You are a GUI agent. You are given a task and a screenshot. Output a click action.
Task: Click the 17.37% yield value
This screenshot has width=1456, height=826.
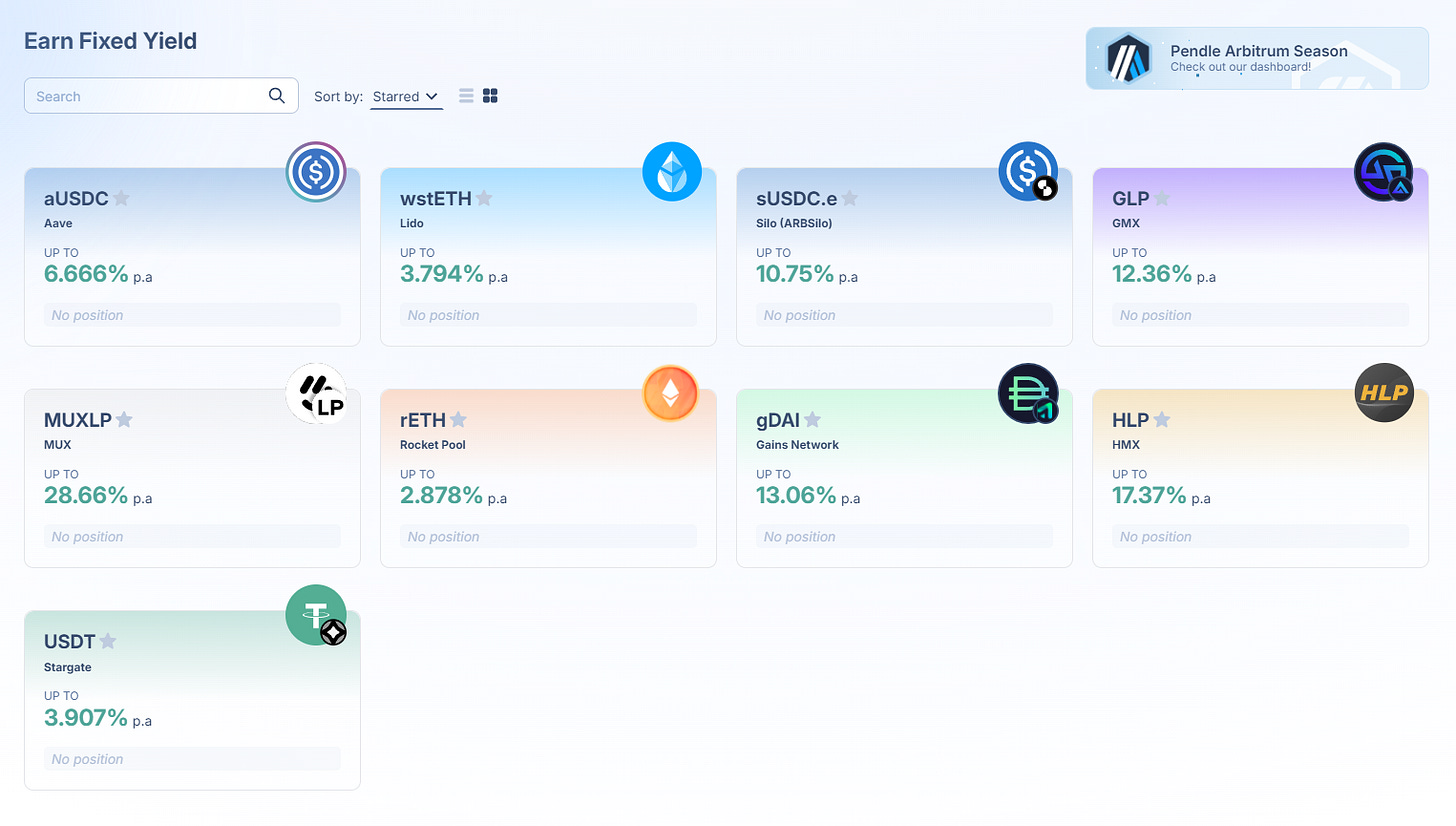[x=1149, y=495]
